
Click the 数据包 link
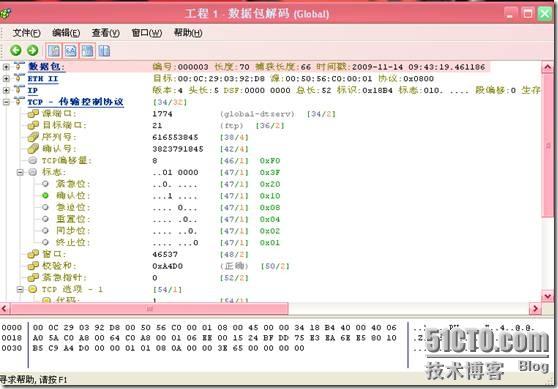pos(46,67)
